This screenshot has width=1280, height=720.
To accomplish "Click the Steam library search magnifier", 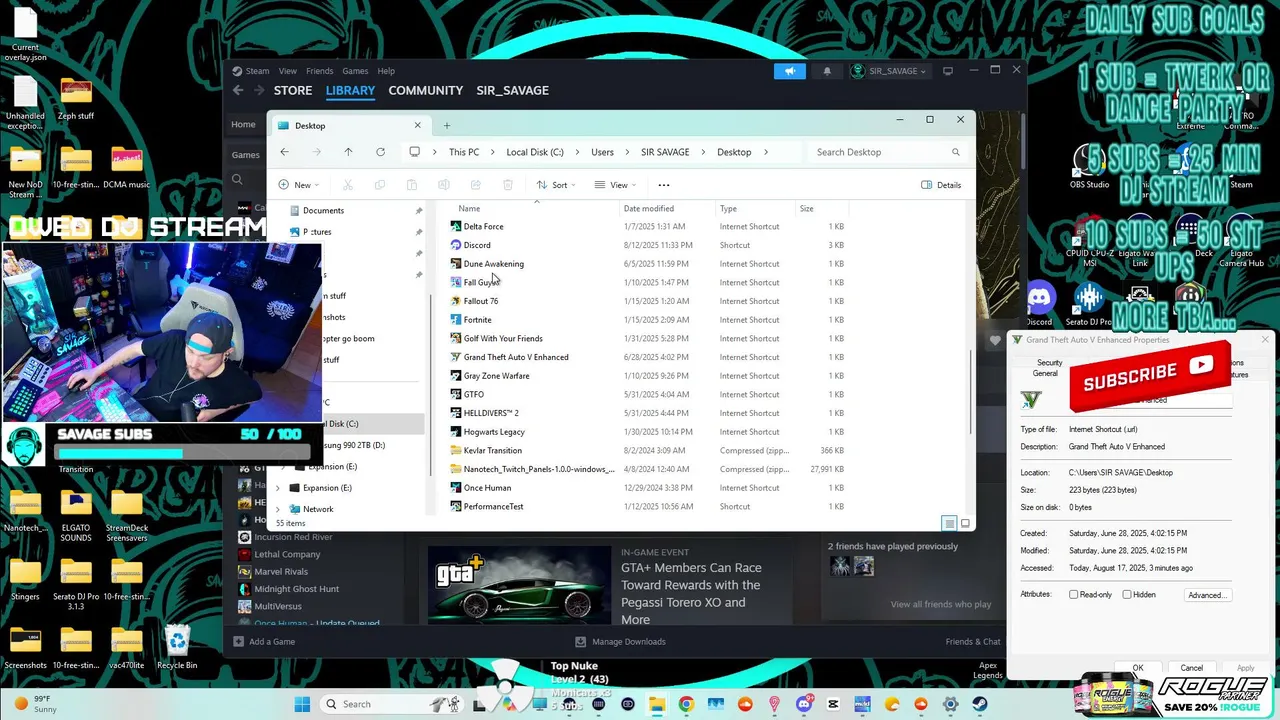I will [237, 180].
